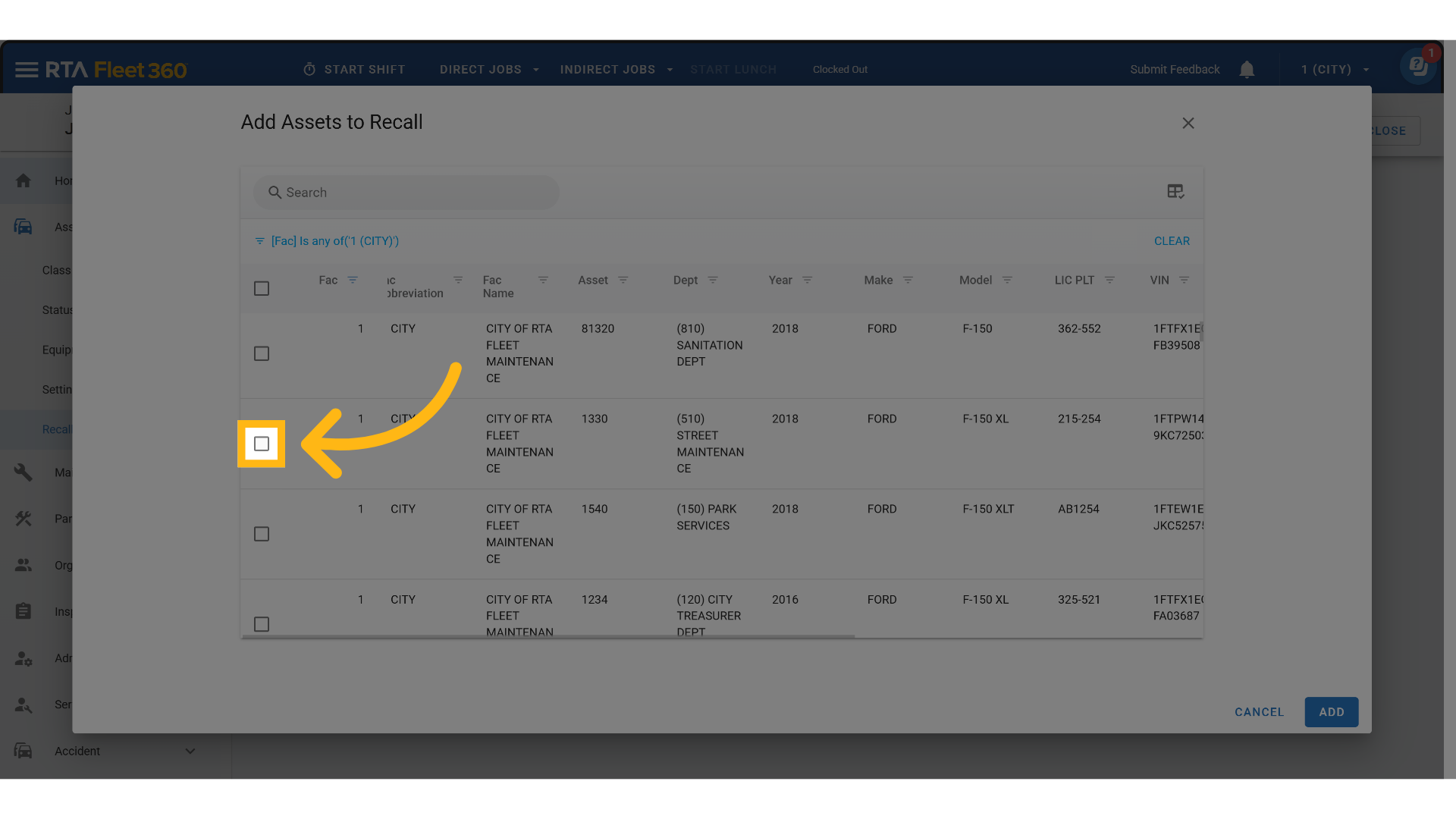Clear the Fac filter with CLEAR
This screenshot has height=819, width=1456.
click(1172, 241)
